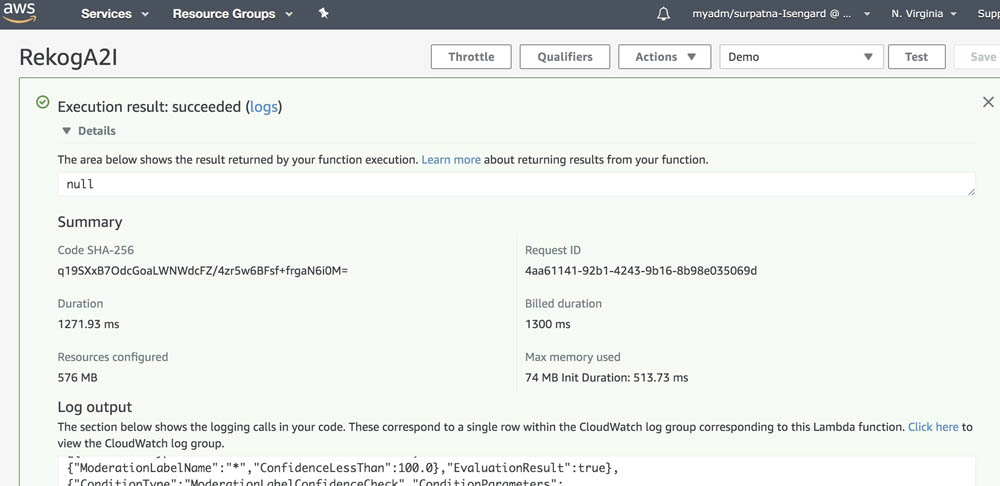Click the Billed duration value 1300 ms
This screenshot has height=486, width=1000.
(x=548, y=324)
